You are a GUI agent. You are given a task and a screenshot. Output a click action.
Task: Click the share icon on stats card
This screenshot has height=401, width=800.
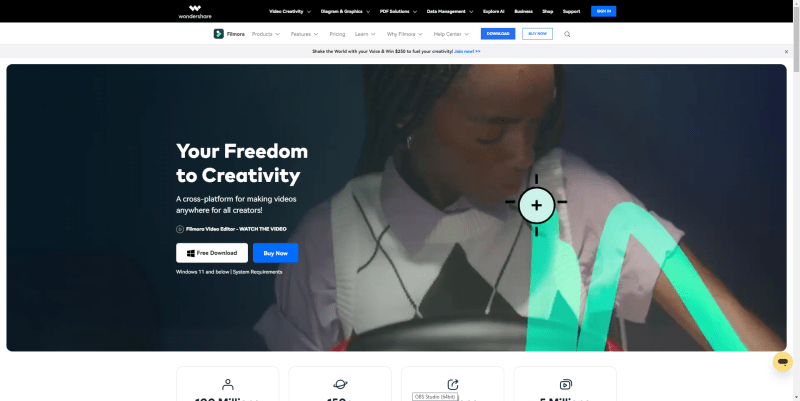click(x=453, y=384)
